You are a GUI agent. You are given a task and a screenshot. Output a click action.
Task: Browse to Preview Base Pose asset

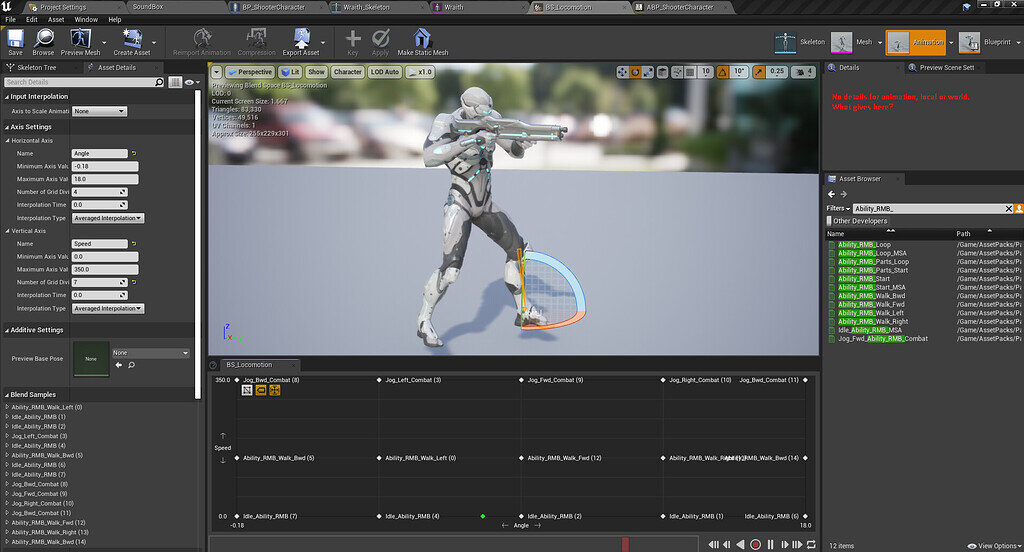click(x=131, y=365)
